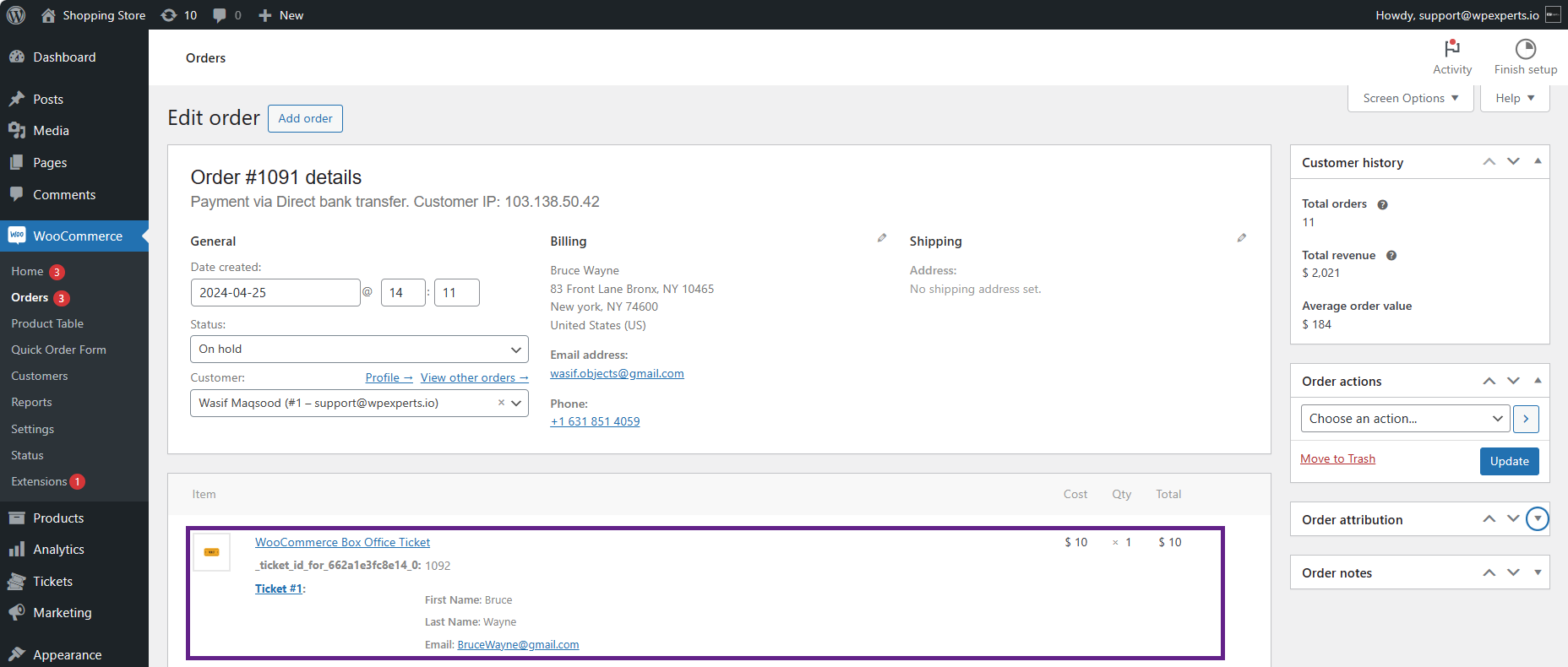Open WooCommerce Home in the sidebar

27,271
